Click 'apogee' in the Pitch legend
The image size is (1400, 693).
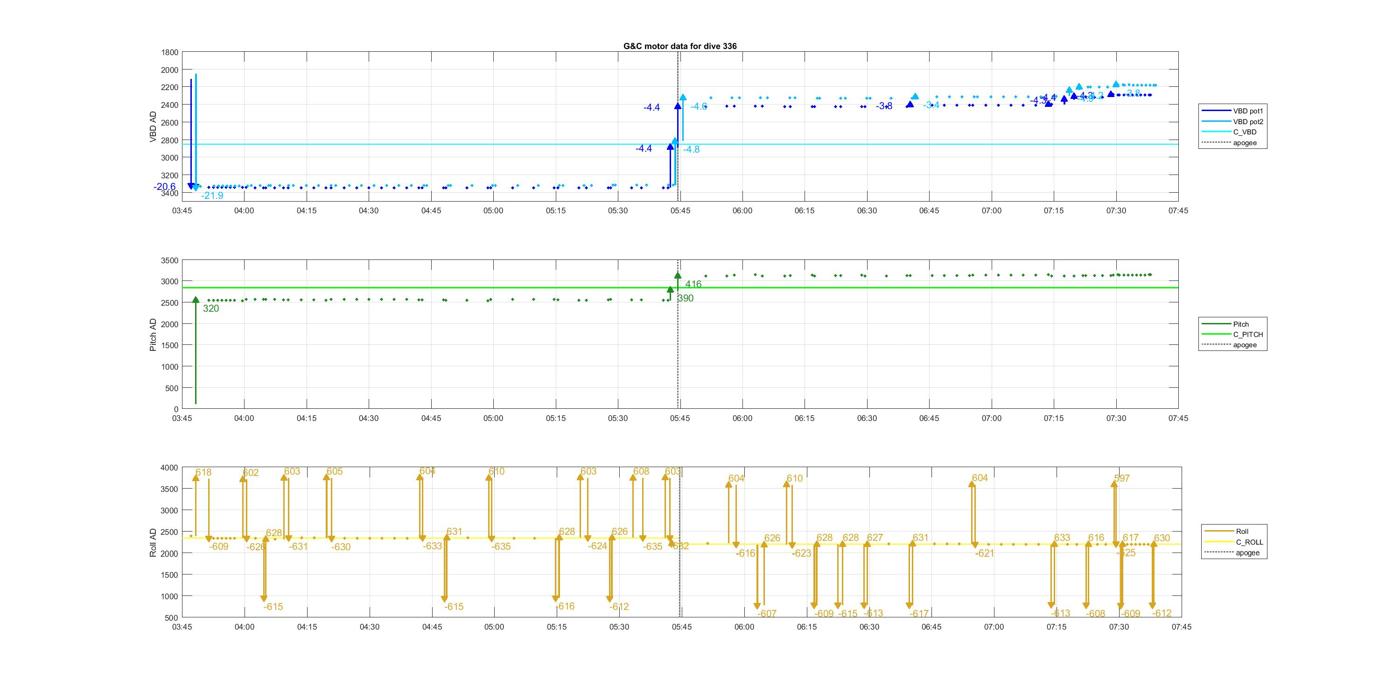(x=1245, y=344)
